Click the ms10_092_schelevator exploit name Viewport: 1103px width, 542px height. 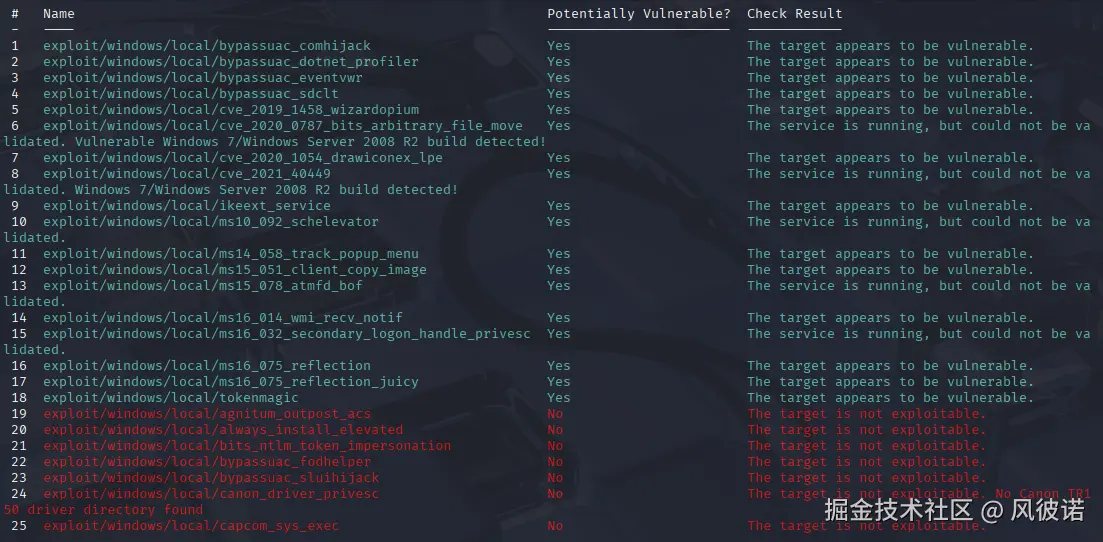[211, 222]
